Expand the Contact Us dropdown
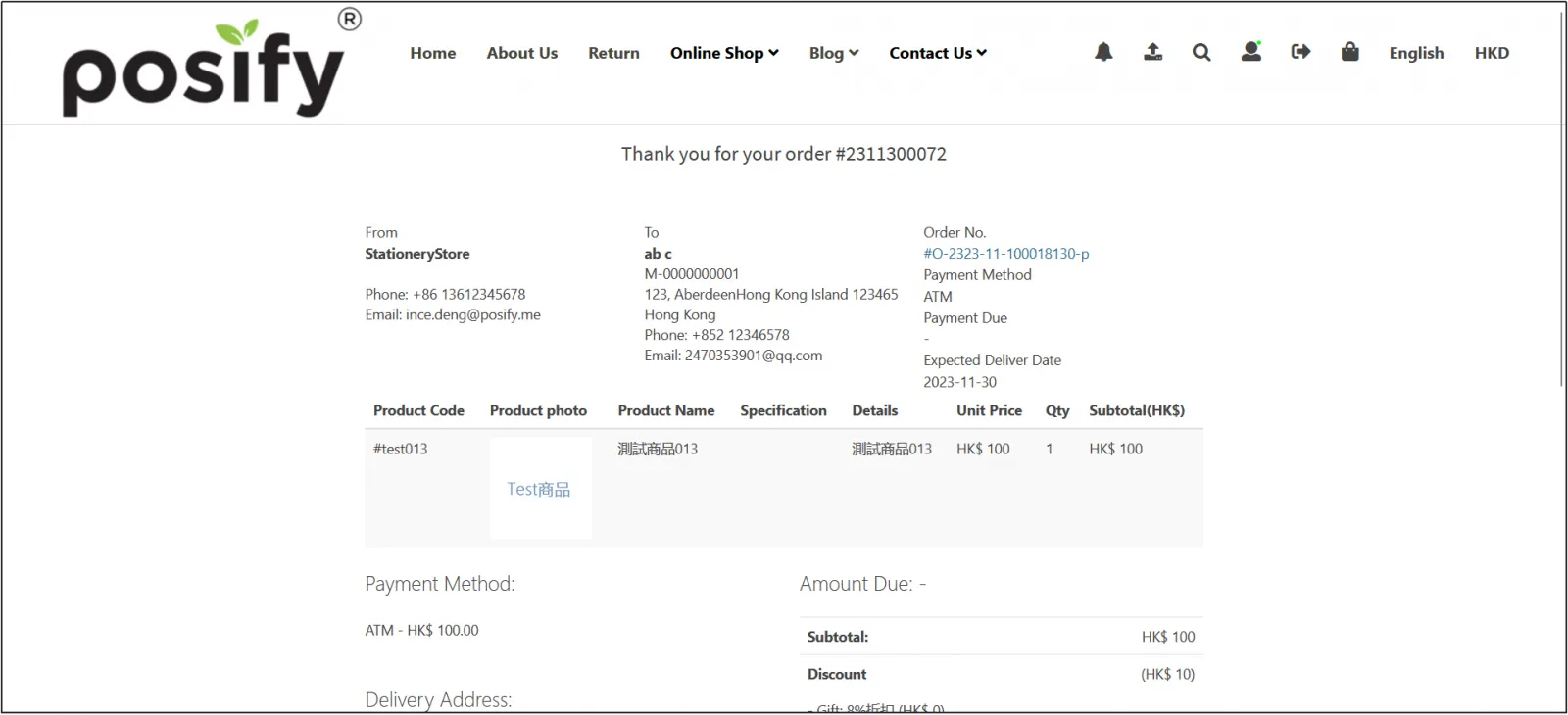This screenshot has height=715, width=1568. [x=938, y=53]
